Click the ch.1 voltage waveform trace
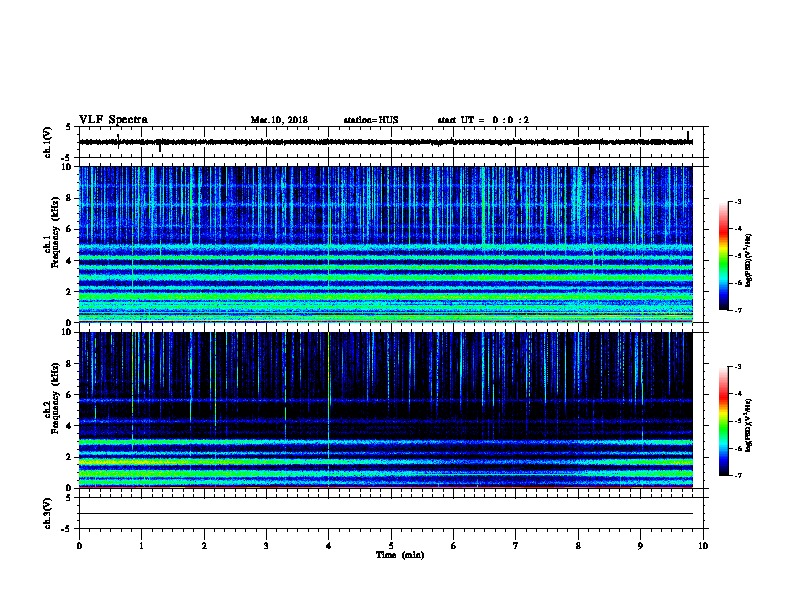 pos(386,142)
